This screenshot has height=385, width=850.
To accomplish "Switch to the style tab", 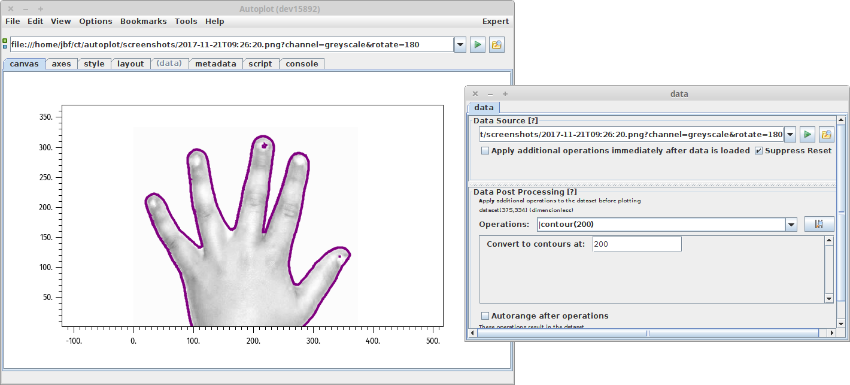I will pyautogui.click(x=94, y=64).
